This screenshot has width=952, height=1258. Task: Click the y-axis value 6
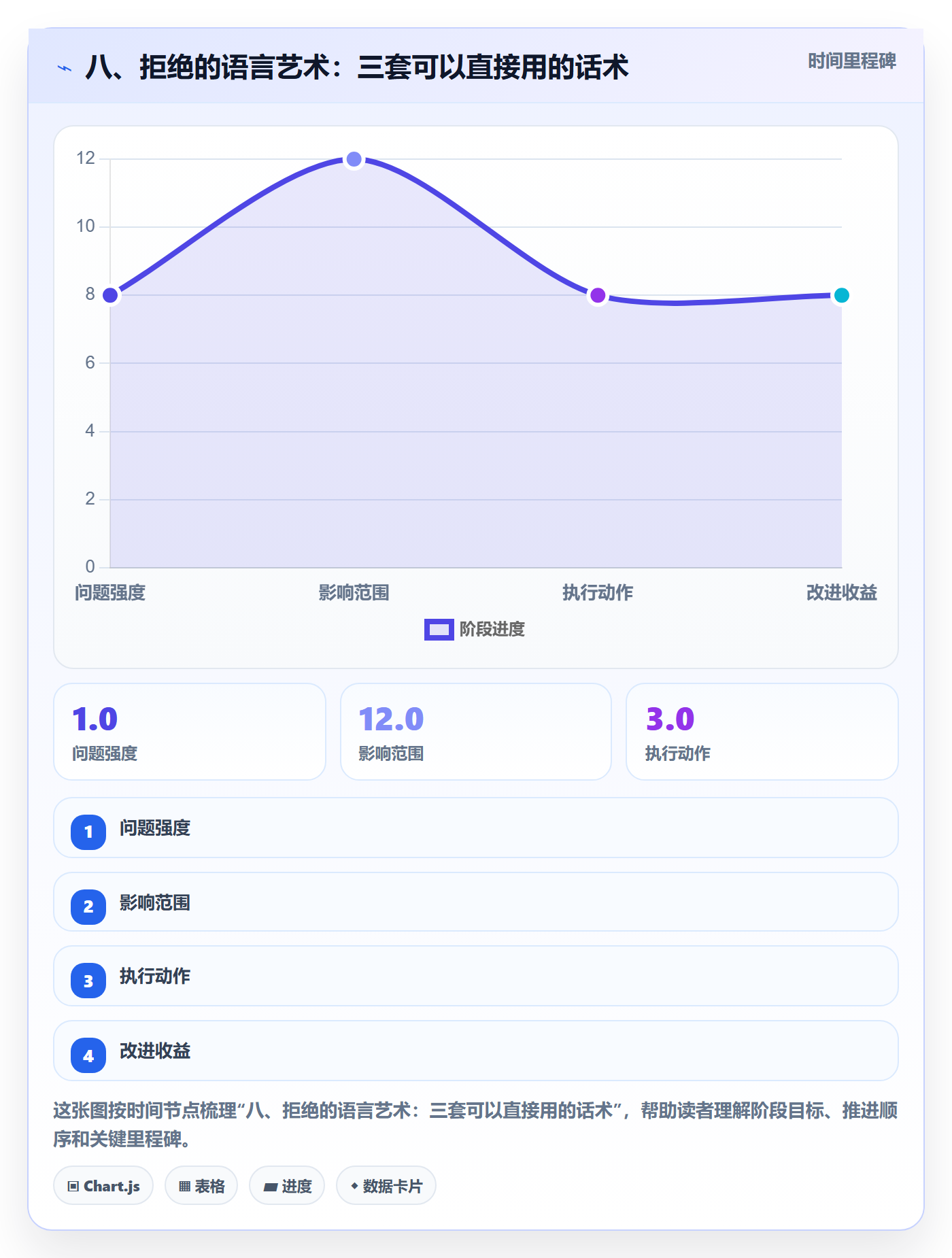90,362
